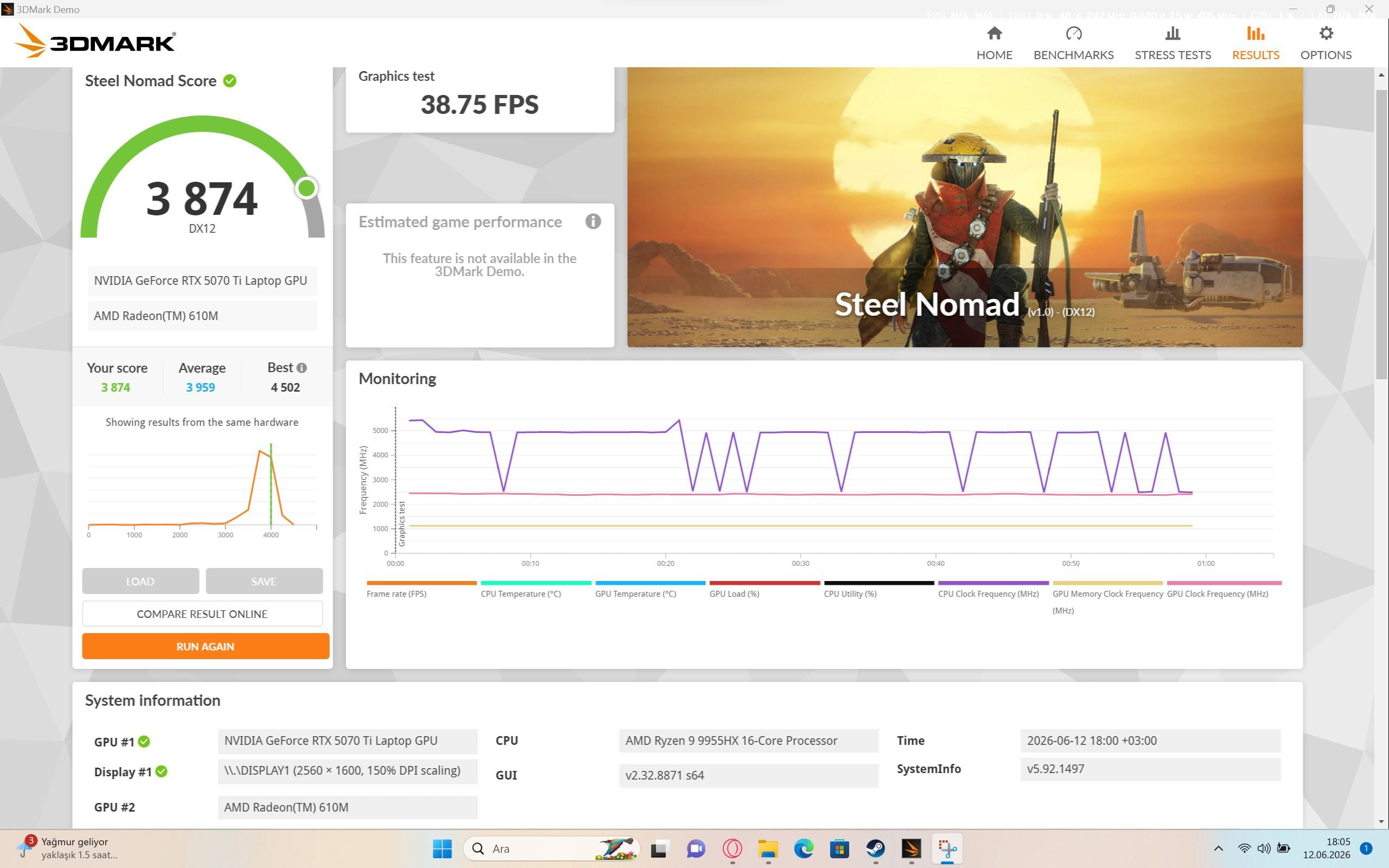Image resolution: width=1389 pixels, height=868 pixels.
Task: Click the 3DMark logo
Action: [x=95, y=41]
